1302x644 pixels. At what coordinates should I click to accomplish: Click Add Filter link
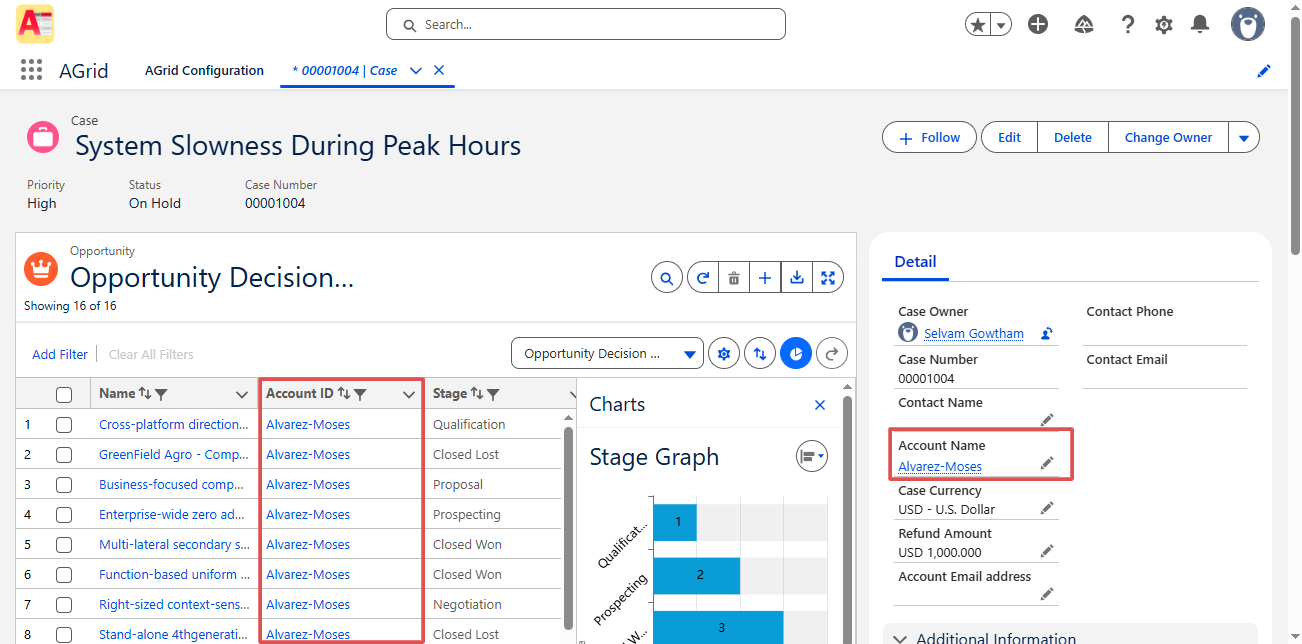coord(60,354)
